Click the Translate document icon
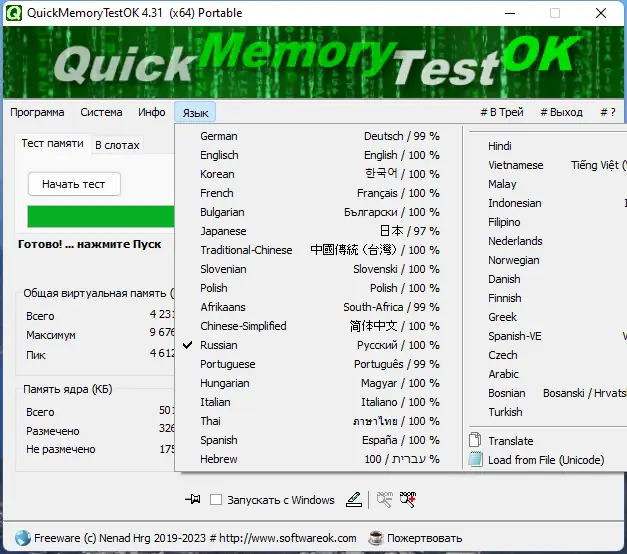This screenshot has width=627, height=554. [x=475, y=440]
